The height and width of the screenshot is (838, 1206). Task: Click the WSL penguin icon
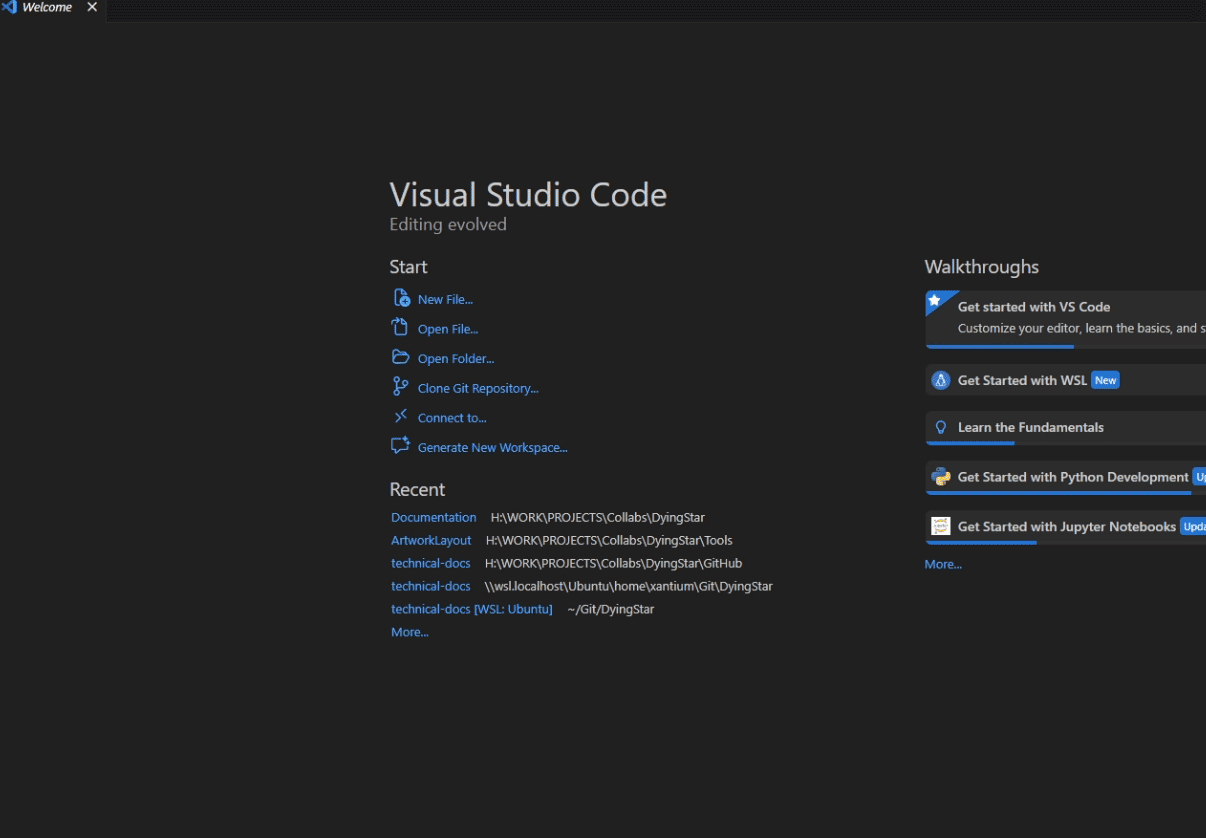point(940,380)
